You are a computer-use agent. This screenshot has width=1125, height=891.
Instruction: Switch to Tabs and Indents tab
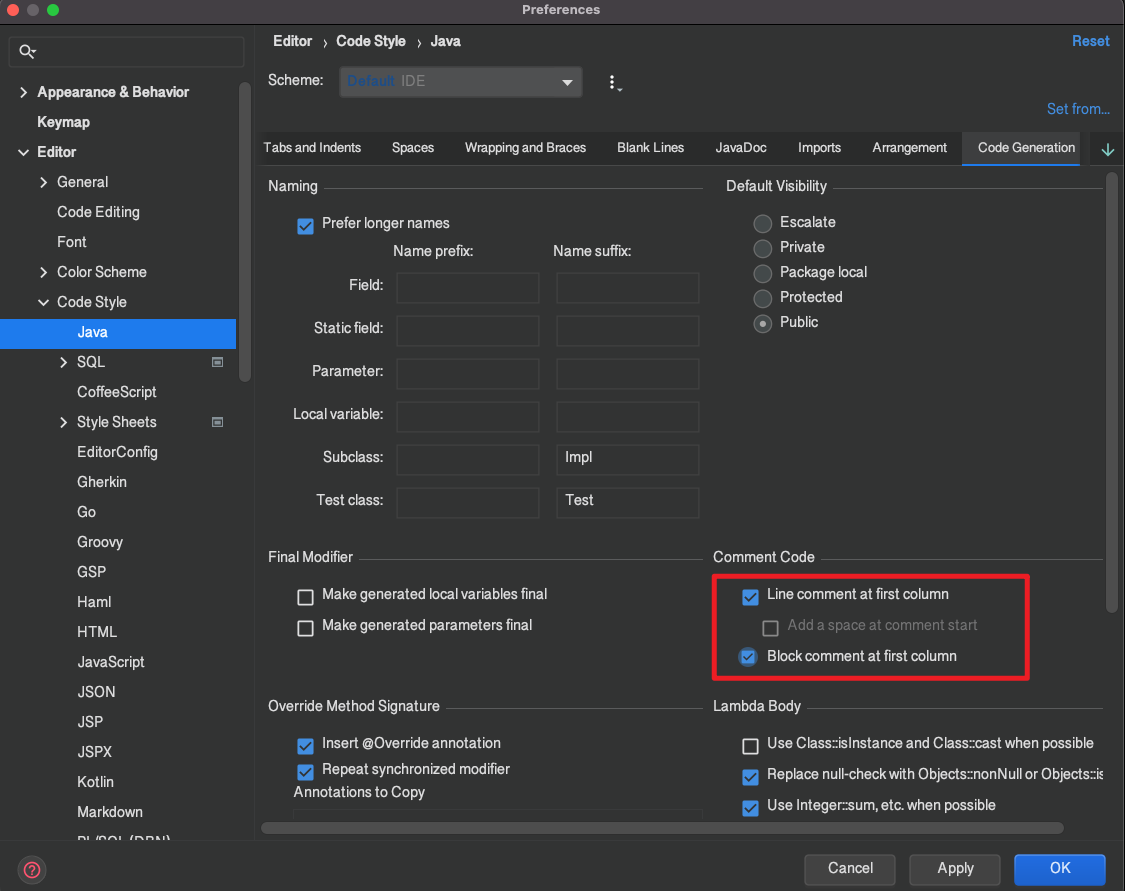[x=312, y=148]
